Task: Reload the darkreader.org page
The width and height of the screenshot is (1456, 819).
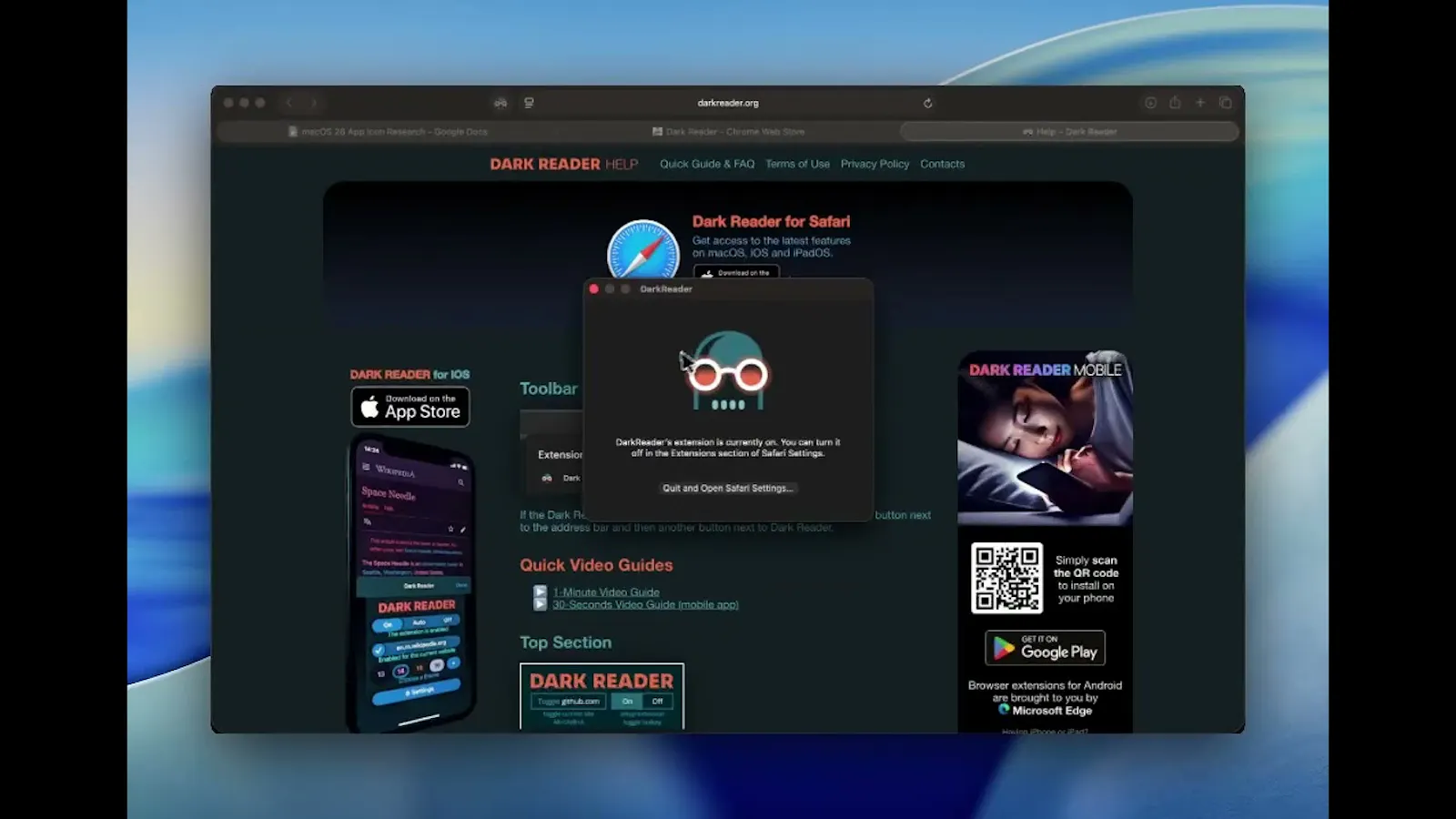Action: coord(927,103)
